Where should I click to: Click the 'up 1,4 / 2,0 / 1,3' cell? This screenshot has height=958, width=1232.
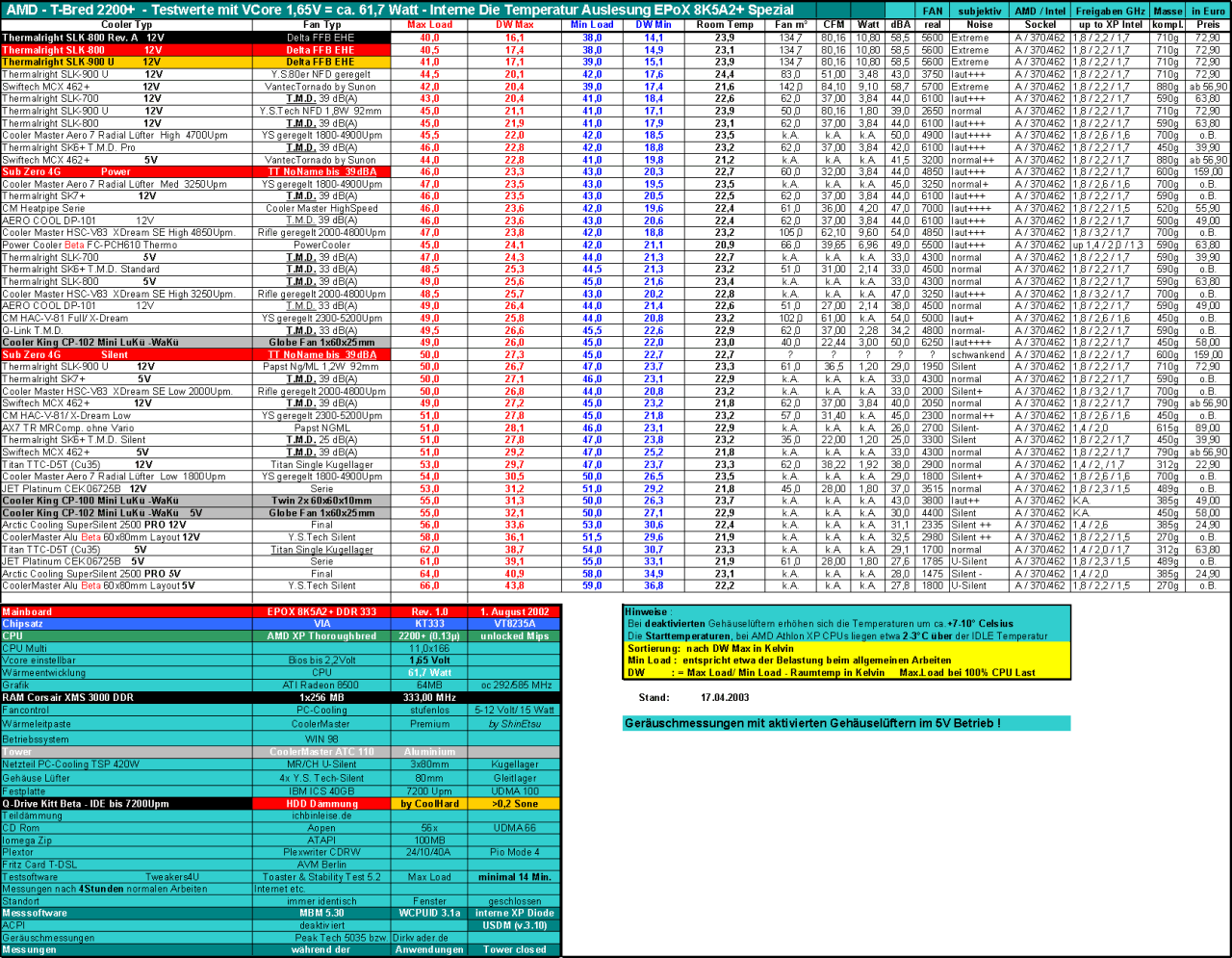point(1111,245)
